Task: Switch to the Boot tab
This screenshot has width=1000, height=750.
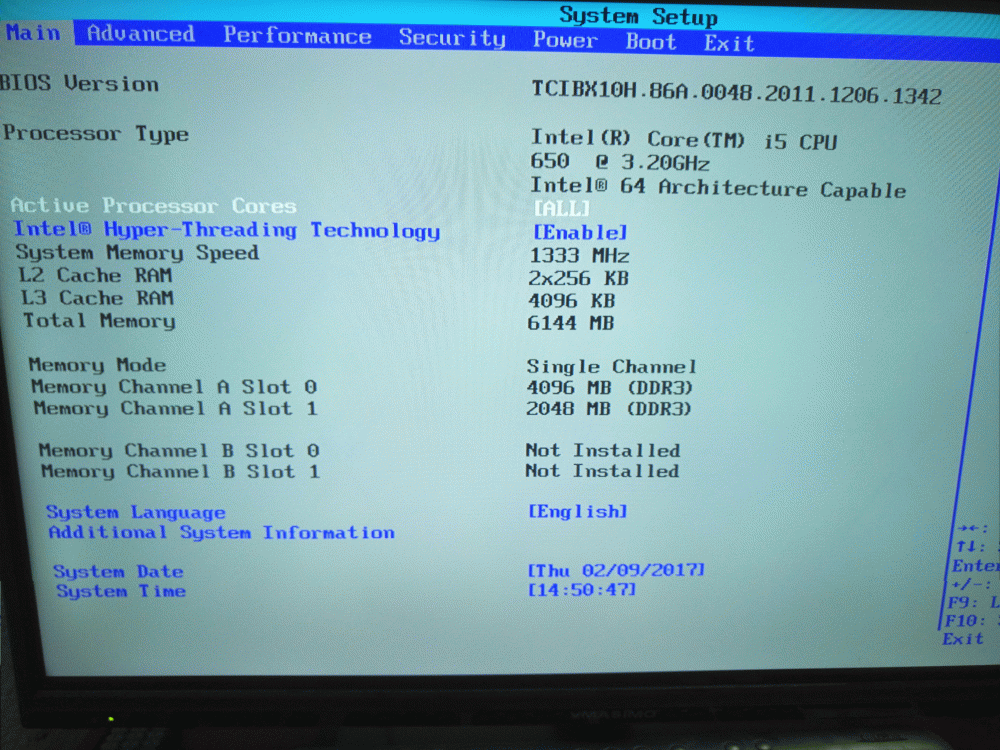Action: pyautogui.click(x=651, y=42)
